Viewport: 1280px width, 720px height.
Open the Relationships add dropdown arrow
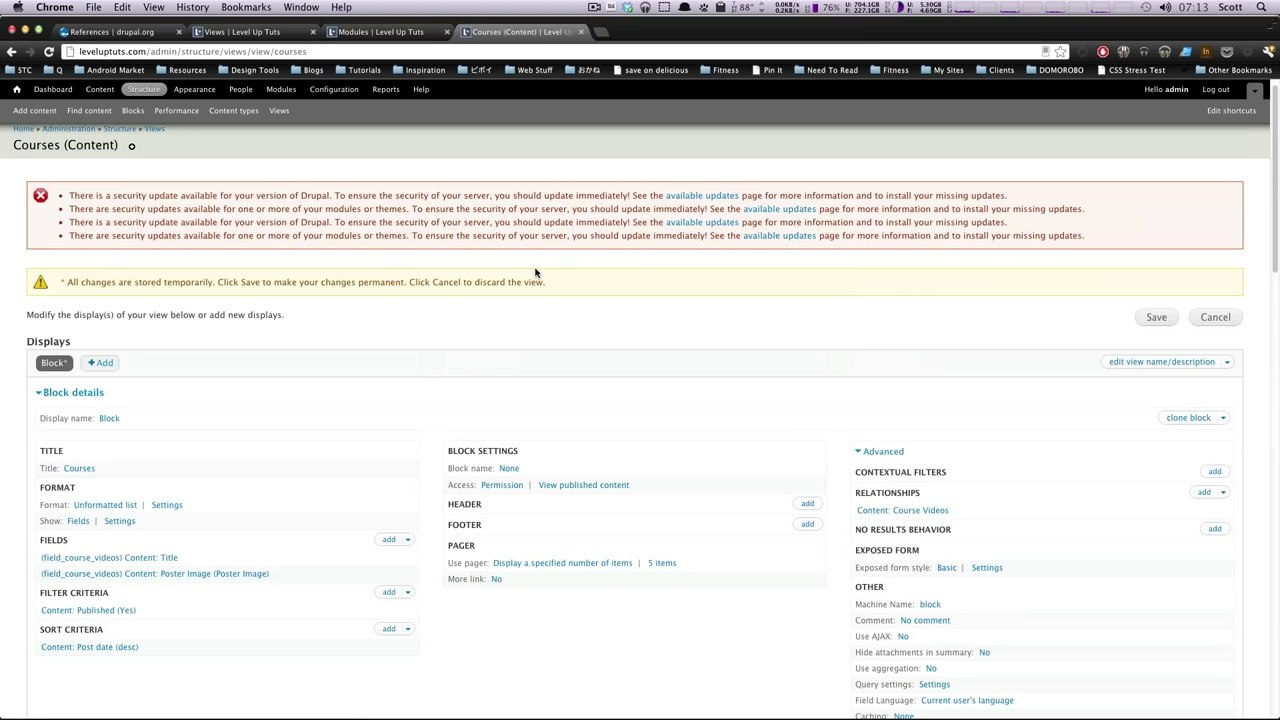[1223, 492]
